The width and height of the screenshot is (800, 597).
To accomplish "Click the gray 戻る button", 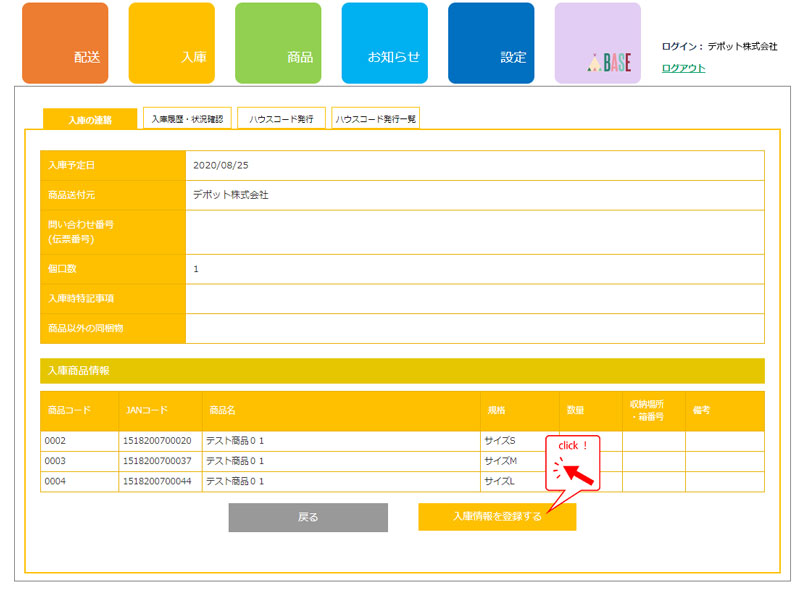I will click(x=308, y=517).
